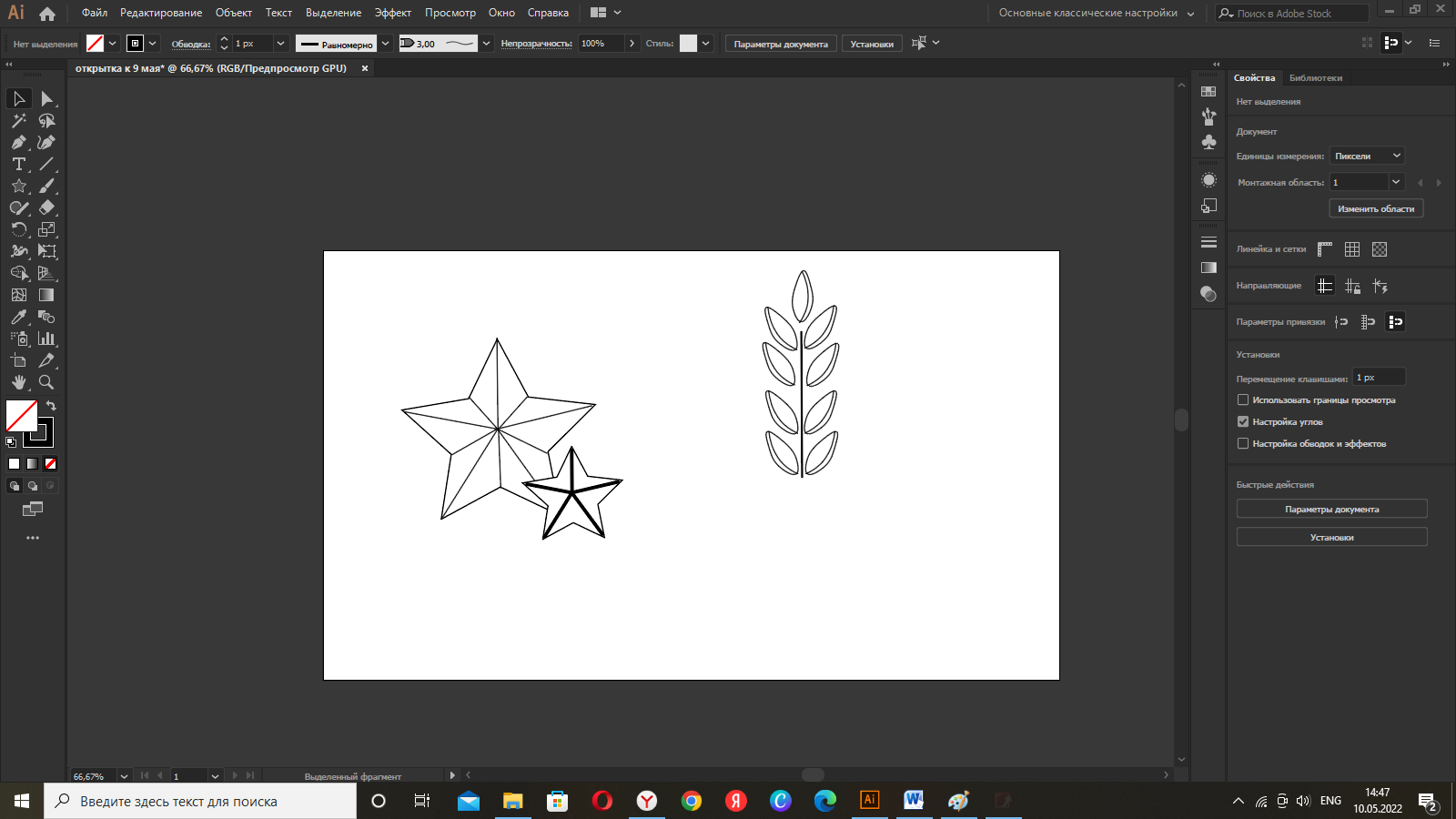Click 'Параметры документа' in Quick Actions
This screenshot has height=819, width=1456.
point(1331,510)
